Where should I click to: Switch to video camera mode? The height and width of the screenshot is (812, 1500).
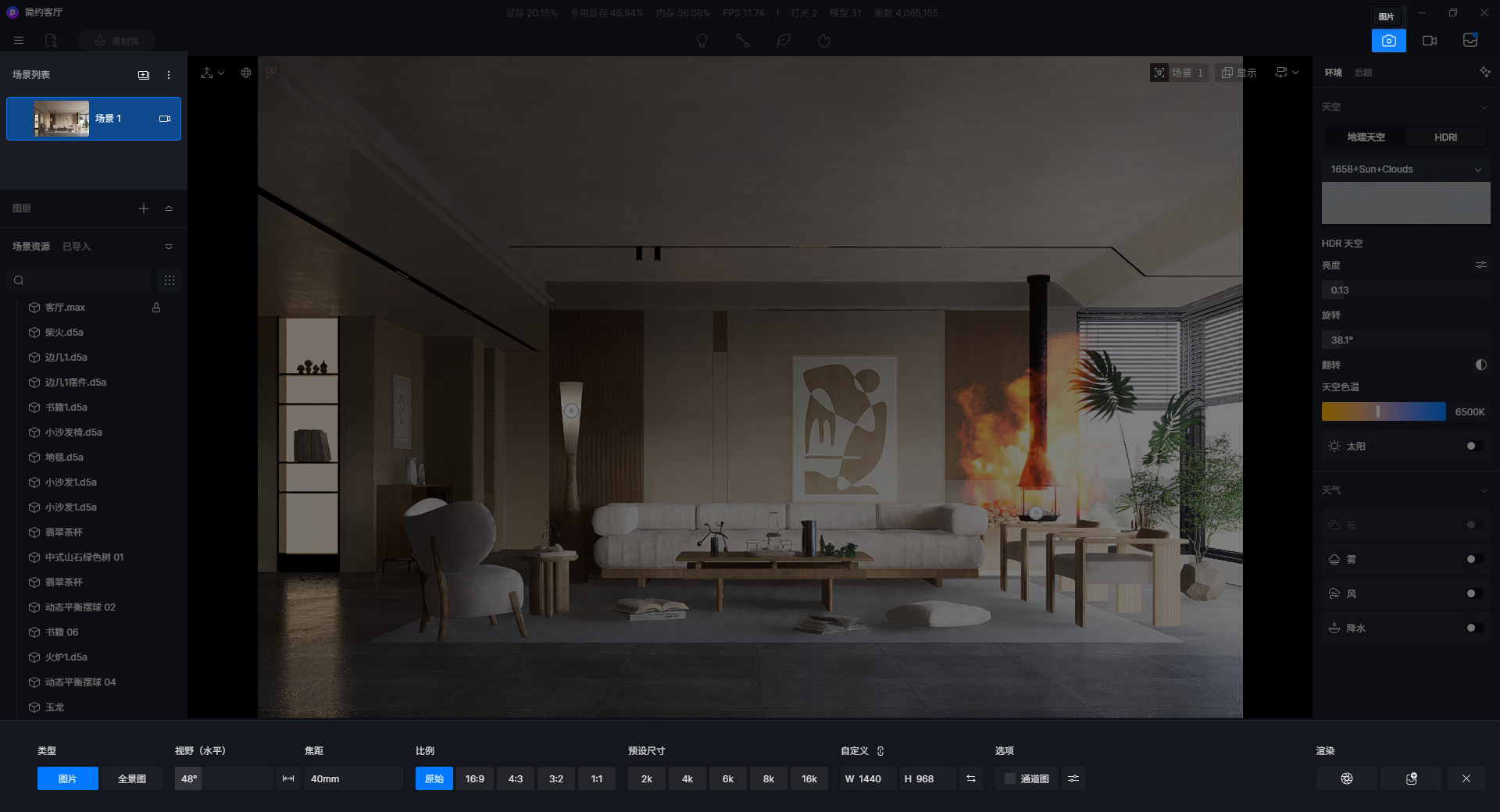(1429, 41)
